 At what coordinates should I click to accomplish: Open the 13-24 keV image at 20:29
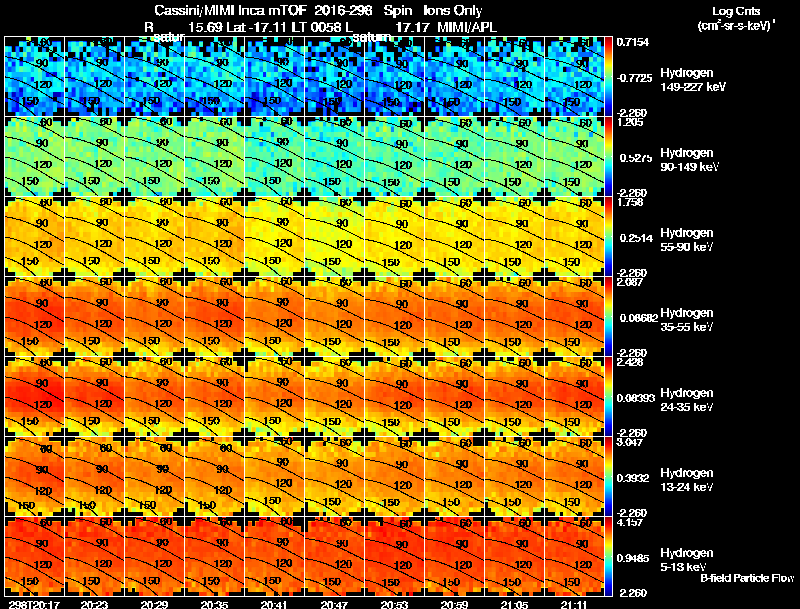[155, 476]
